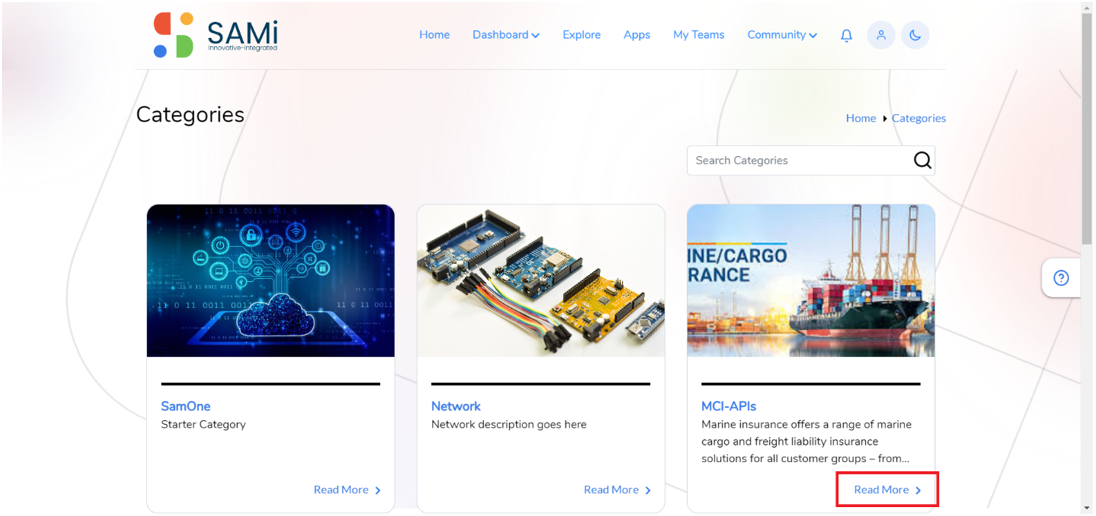
Task: Open the Apps menu item
Action: pyautogui.click(x=637, y=35)
